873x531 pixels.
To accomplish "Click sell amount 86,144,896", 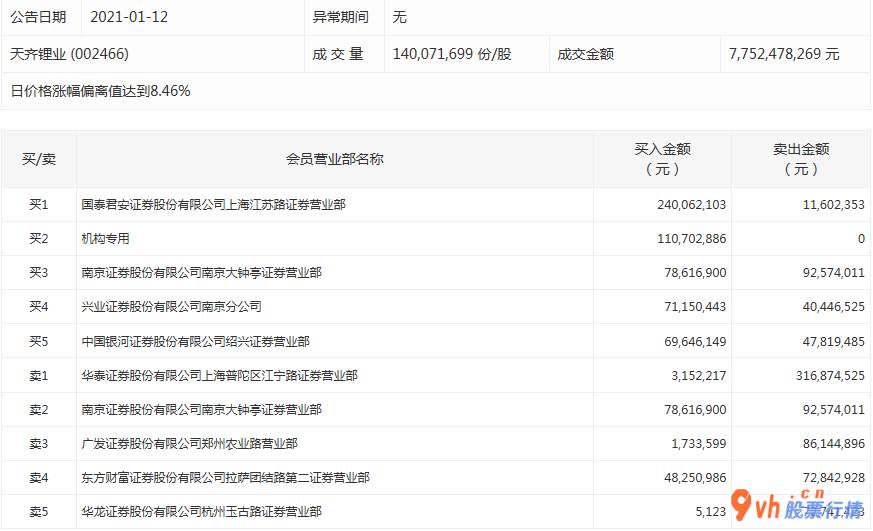I will coord(833,444).
